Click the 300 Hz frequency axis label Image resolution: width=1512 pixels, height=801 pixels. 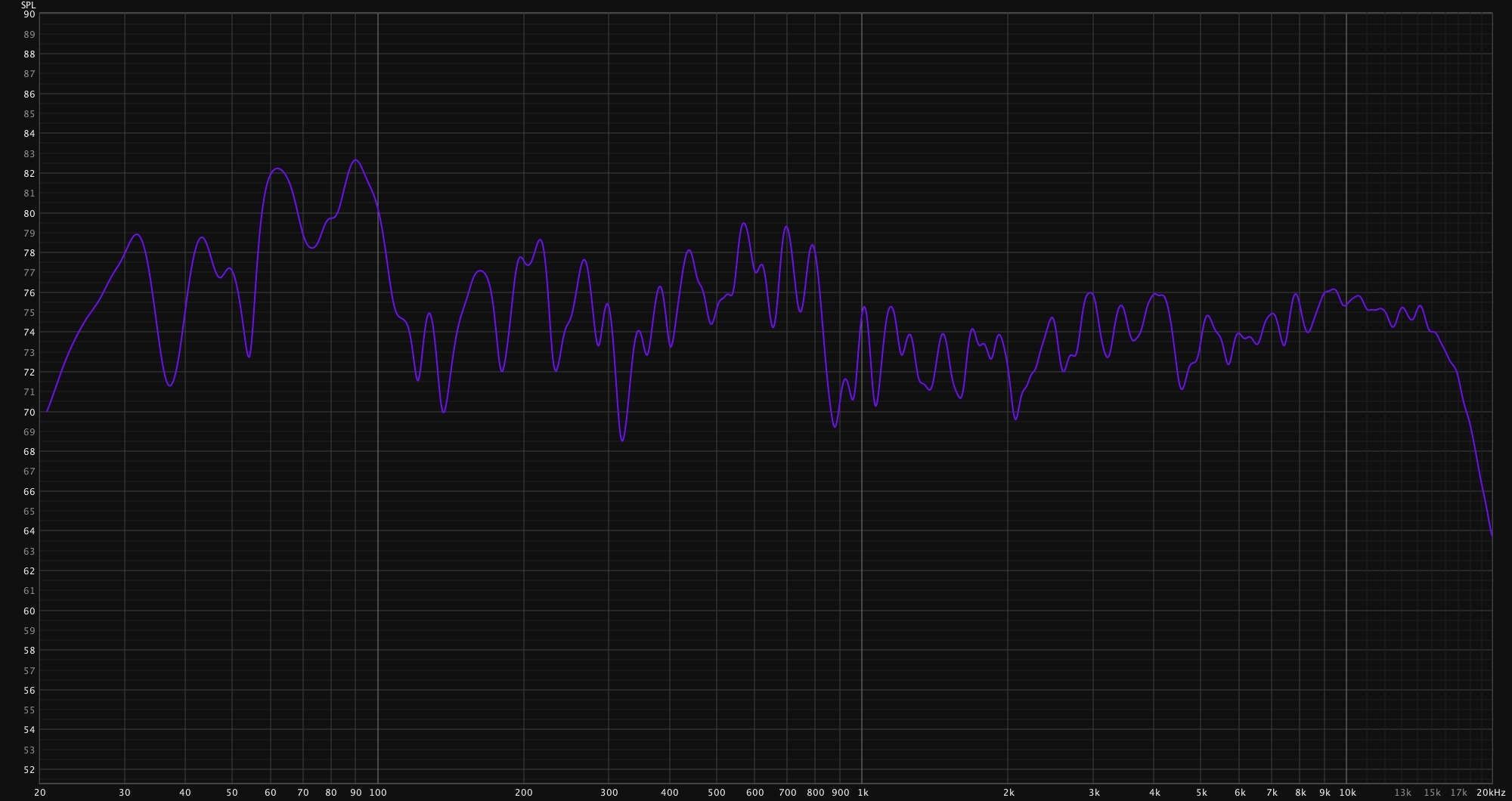click(609, 793)
